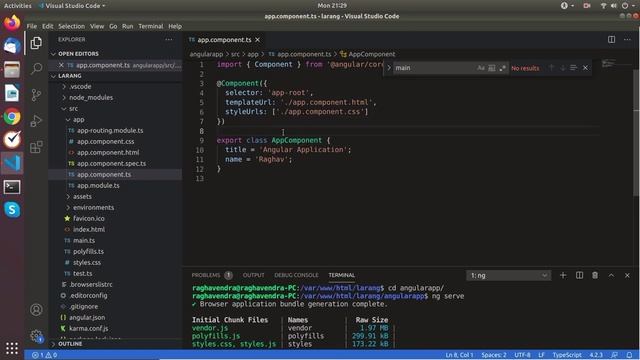Image resolution: width=640 pixels, height=360 pixels.
Task: Maximize the terminal panel size
Action: [x=611, y=276]
